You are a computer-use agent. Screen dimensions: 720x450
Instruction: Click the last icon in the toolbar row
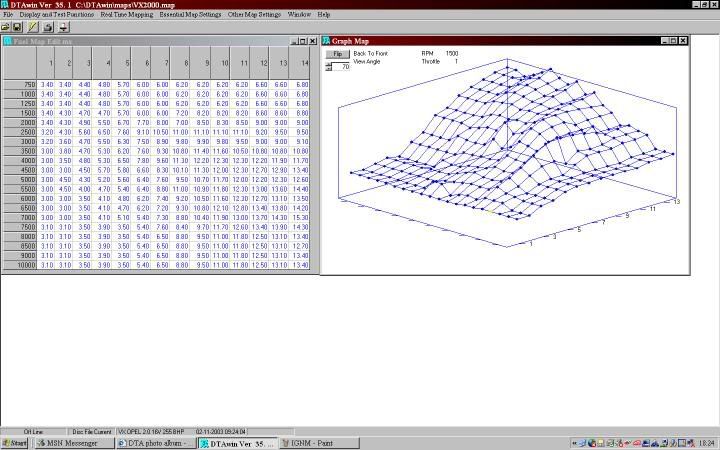(x=63, y=27)
